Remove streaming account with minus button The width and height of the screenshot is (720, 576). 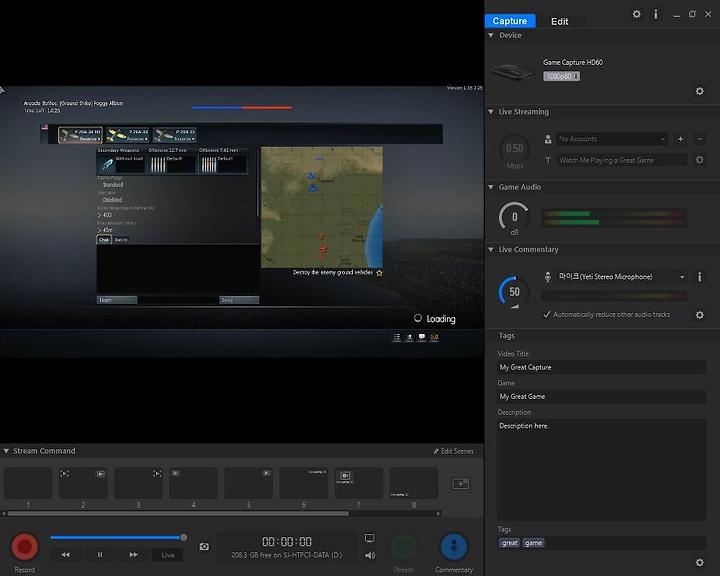699,139
